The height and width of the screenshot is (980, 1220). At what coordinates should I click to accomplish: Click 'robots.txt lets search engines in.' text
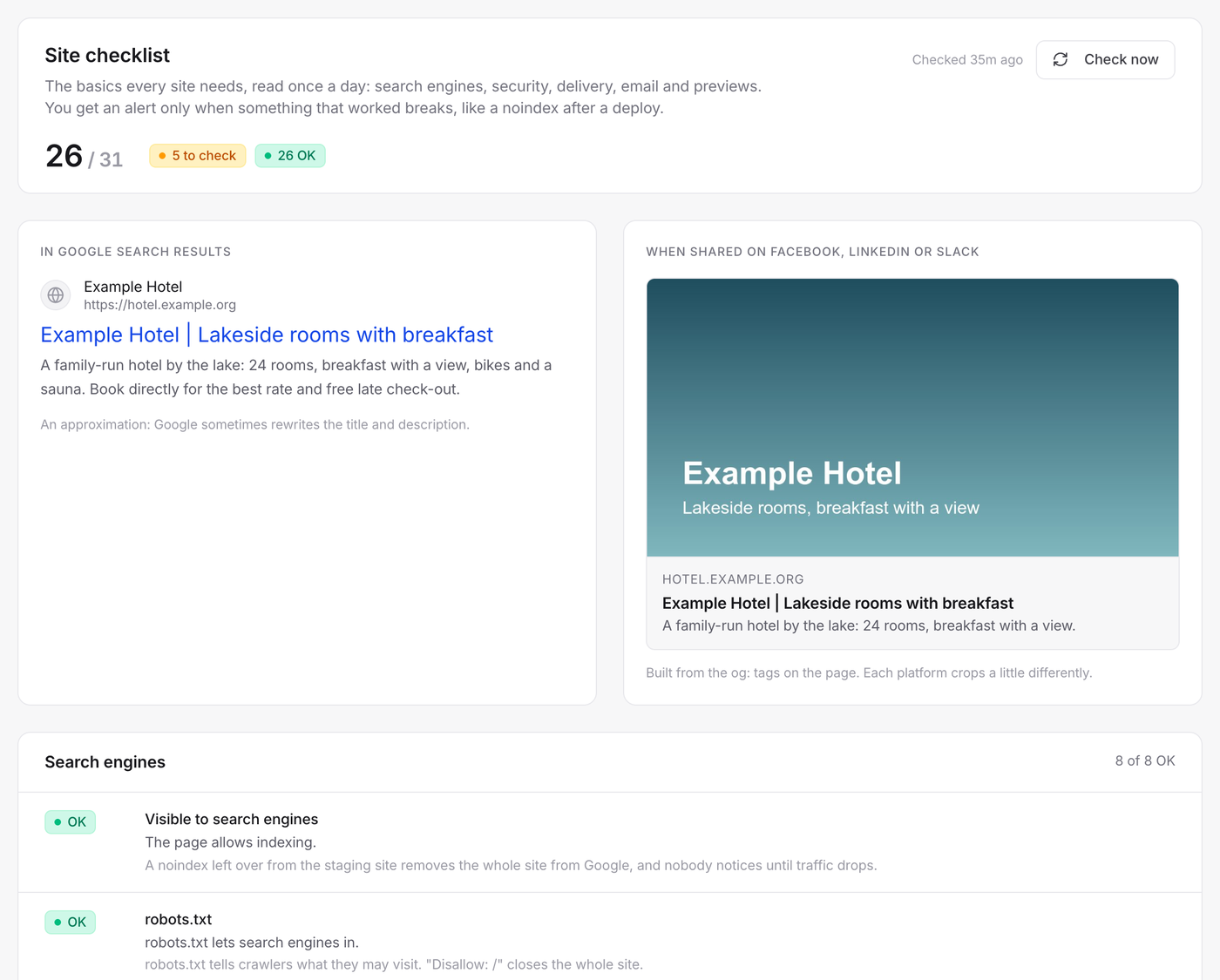pos(252,943)
